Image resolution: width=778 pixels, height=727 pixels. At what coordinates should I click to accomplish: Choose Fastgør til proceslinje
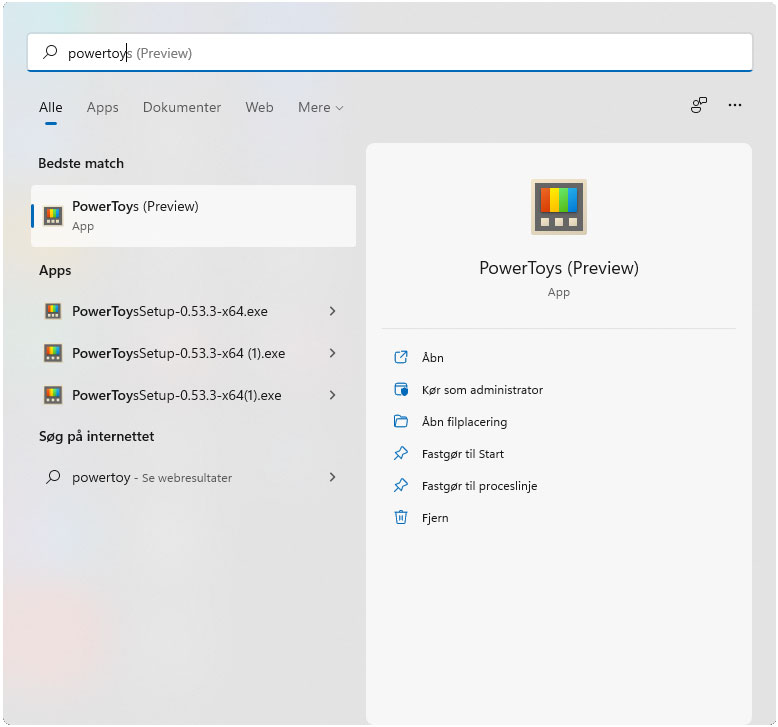pos(479,486)
